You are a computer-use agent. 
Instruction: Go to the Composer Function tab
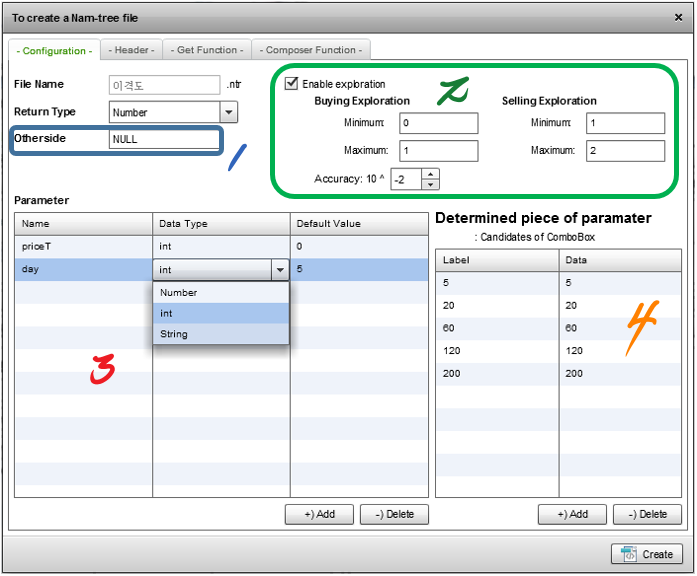311,50
